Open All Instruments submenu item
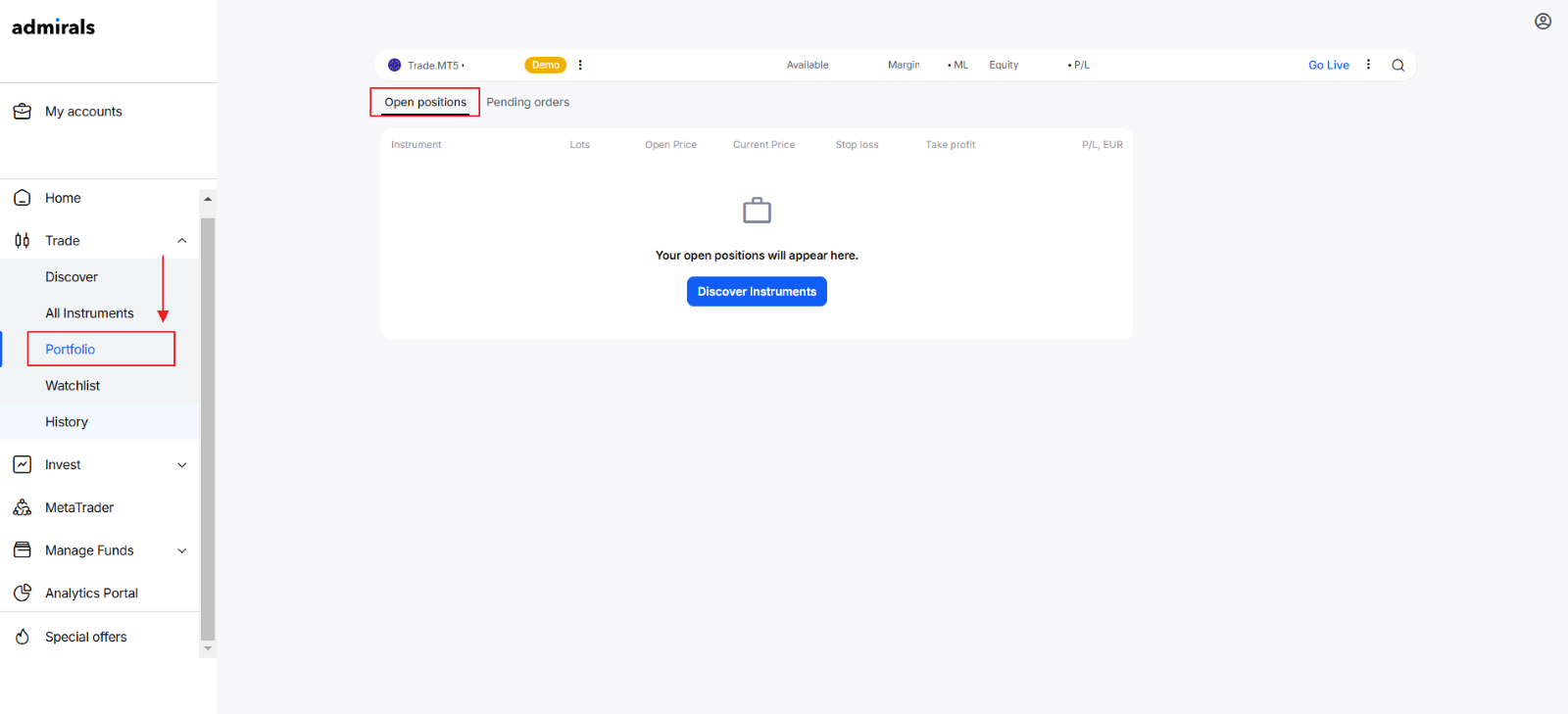The image size is (1568, 714). pos(89,313)
